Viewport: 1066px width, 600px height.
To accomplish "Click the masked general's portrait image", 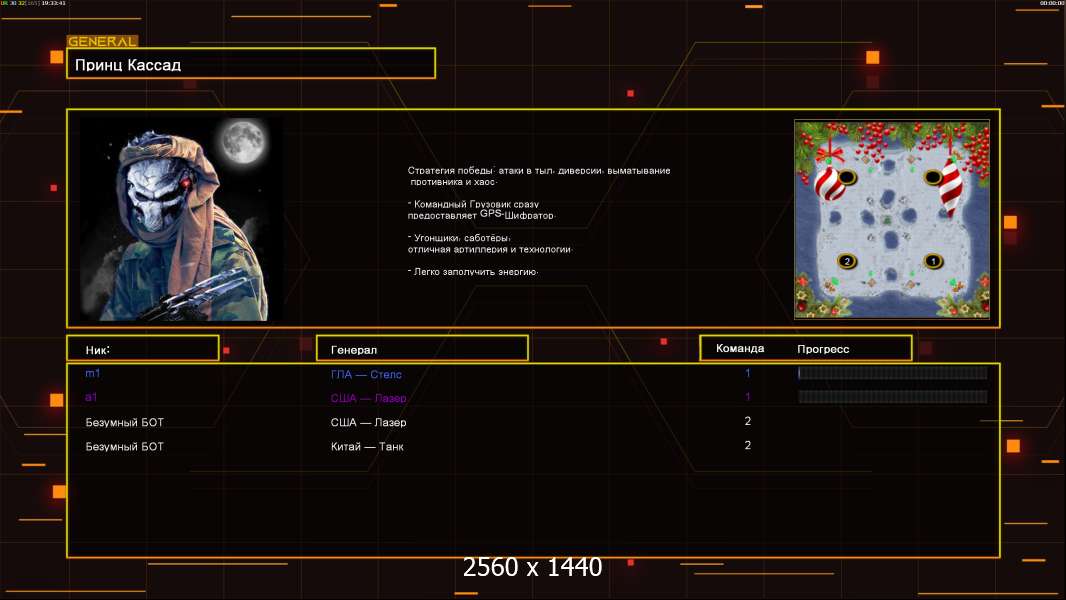I will (x=182, y=218).
